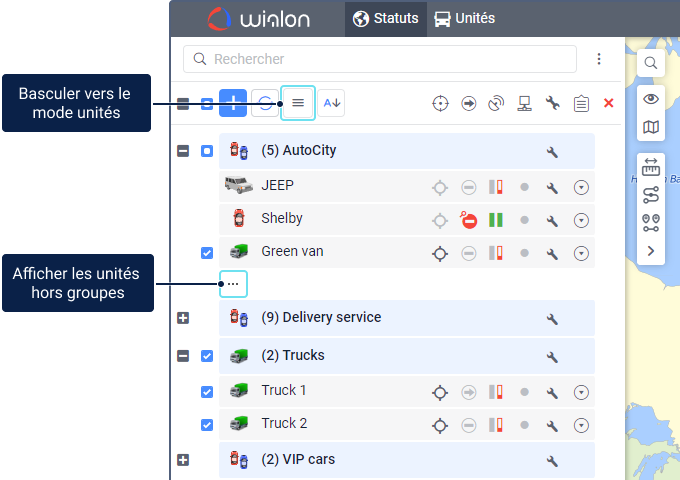The height and width of the screenshot is (480, 680).
Task: Click header wrench properties icon
Action: pyautogui.click(x=552, y=103)
